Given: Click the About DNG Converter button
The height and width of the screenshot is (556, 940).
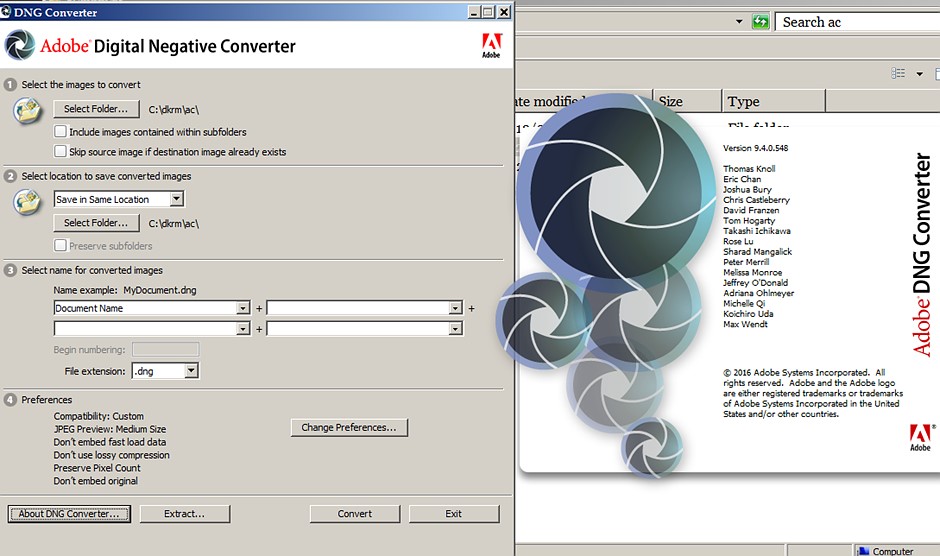Looking at the screenshot, I should click(x=69, y=514).
